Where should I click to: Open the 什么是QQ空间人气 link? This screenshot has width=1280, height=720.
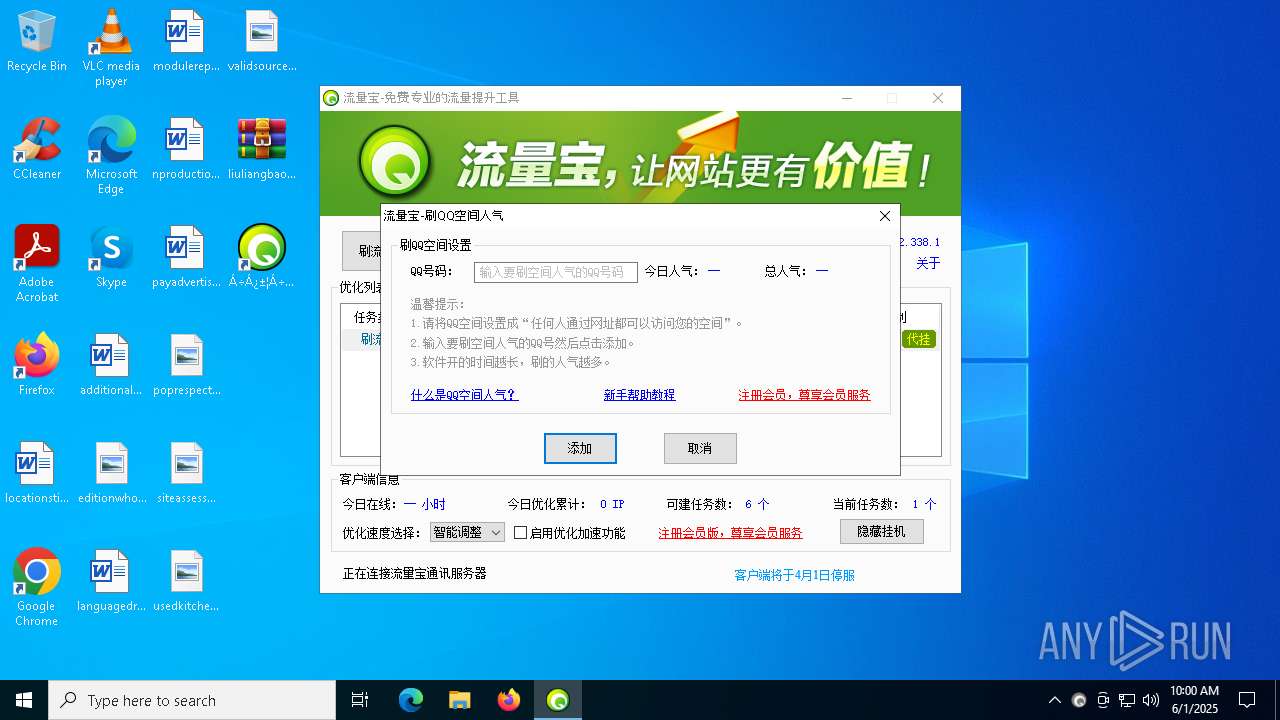(464, 395)
